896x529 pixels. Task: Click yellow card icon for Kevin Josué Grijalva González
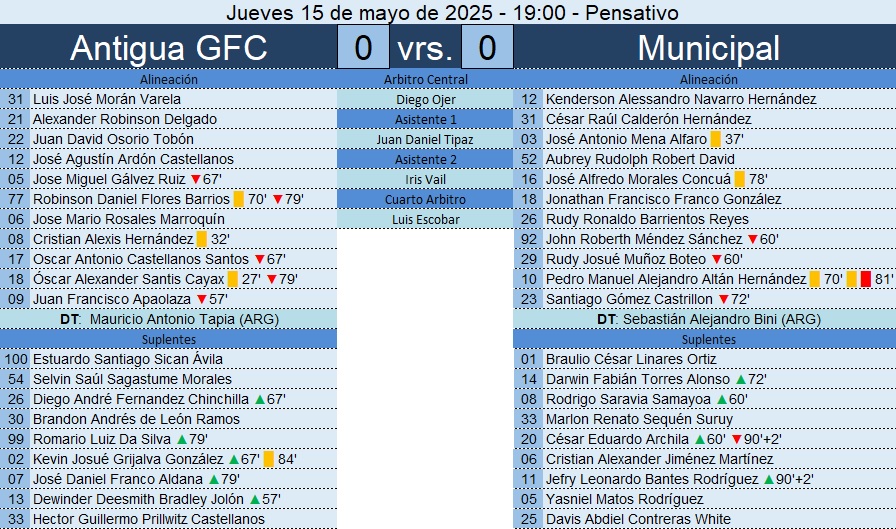pyautogui.click(x=269, y=459)
